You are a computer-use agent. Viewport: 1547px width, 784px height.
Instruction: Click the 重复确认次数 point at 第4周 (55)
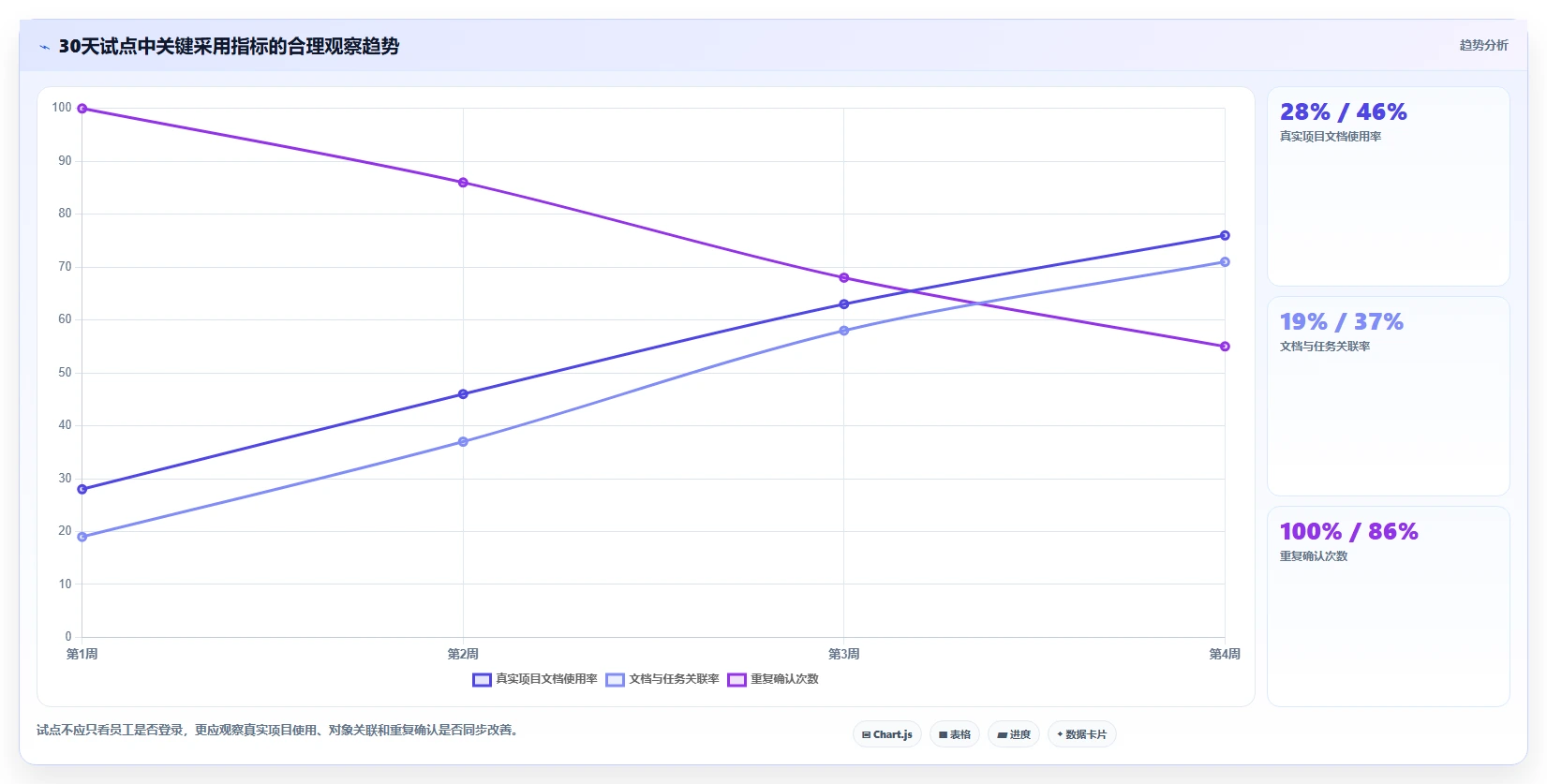(1225, 347)
